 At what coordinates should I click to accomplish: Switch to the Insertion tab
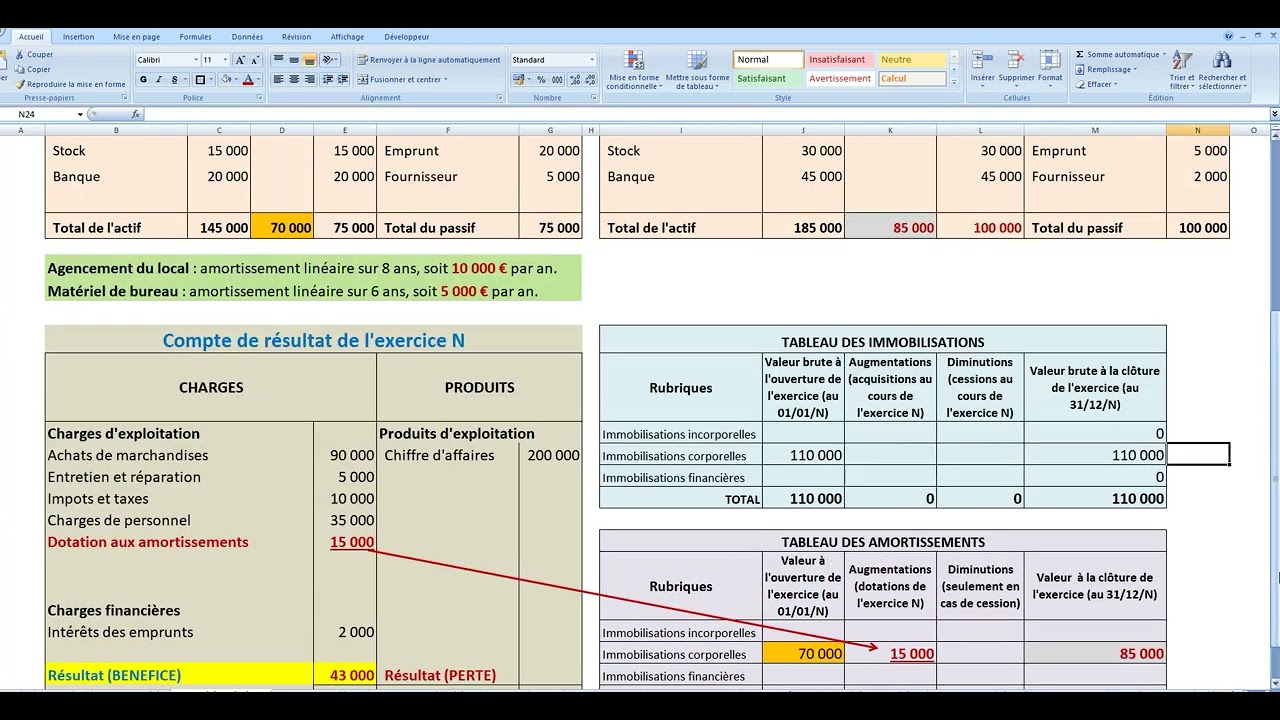coord(78,37)
